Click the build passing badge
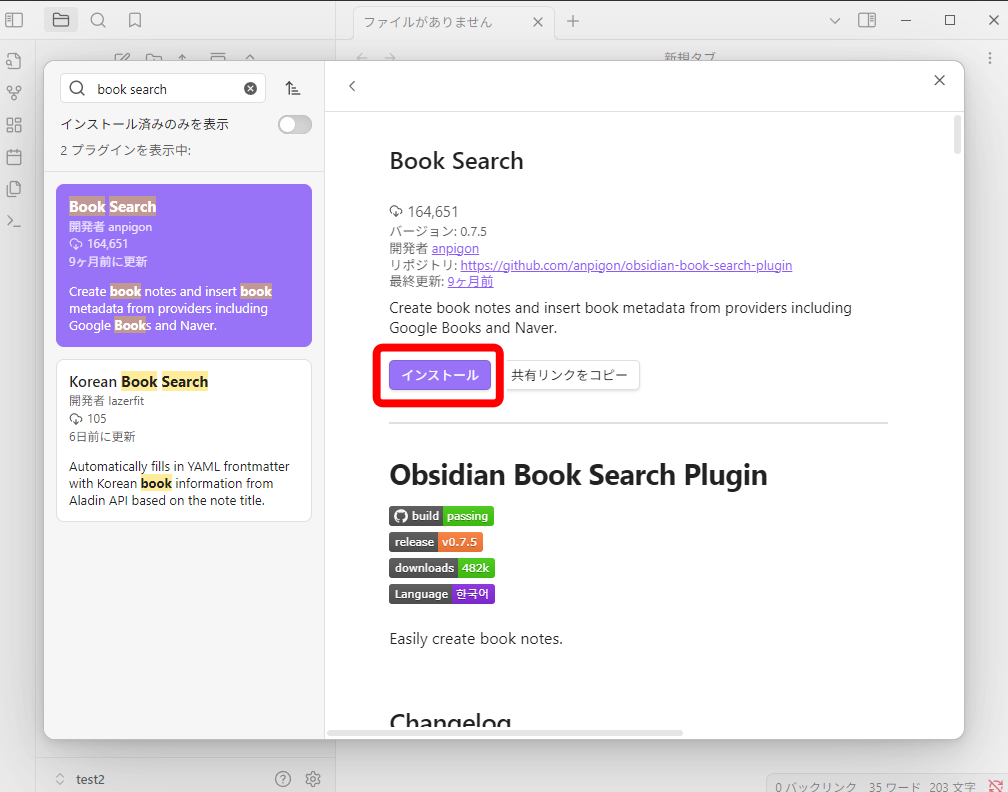 point(441,516)
